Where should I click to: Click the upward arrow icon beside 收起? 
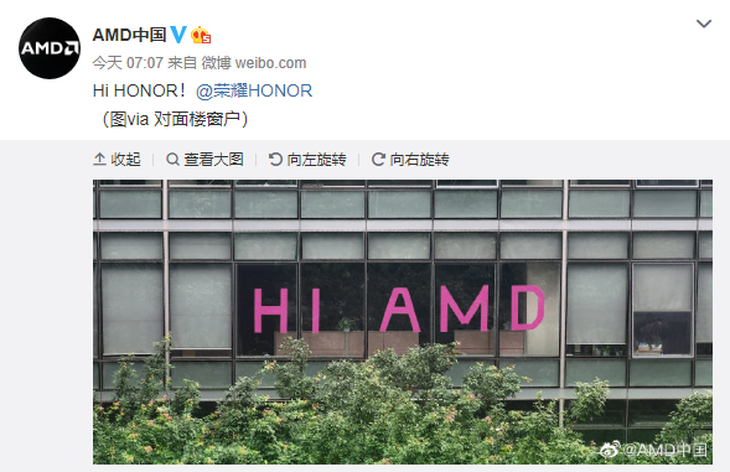[x=100, y=160]
